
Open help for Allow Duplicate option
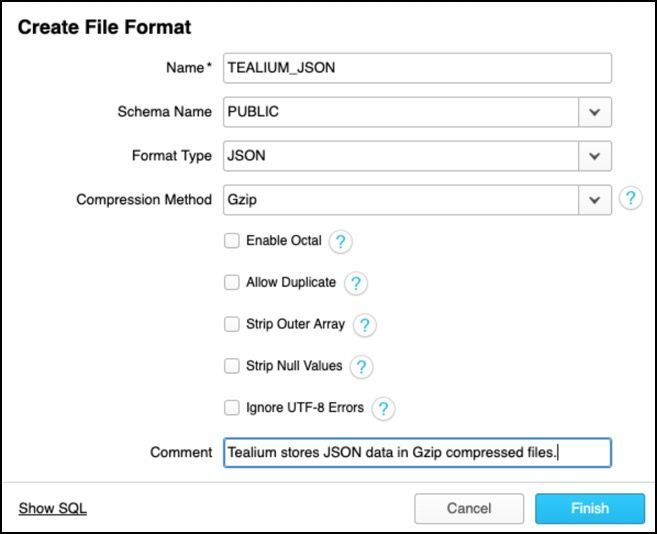(355, 283)
